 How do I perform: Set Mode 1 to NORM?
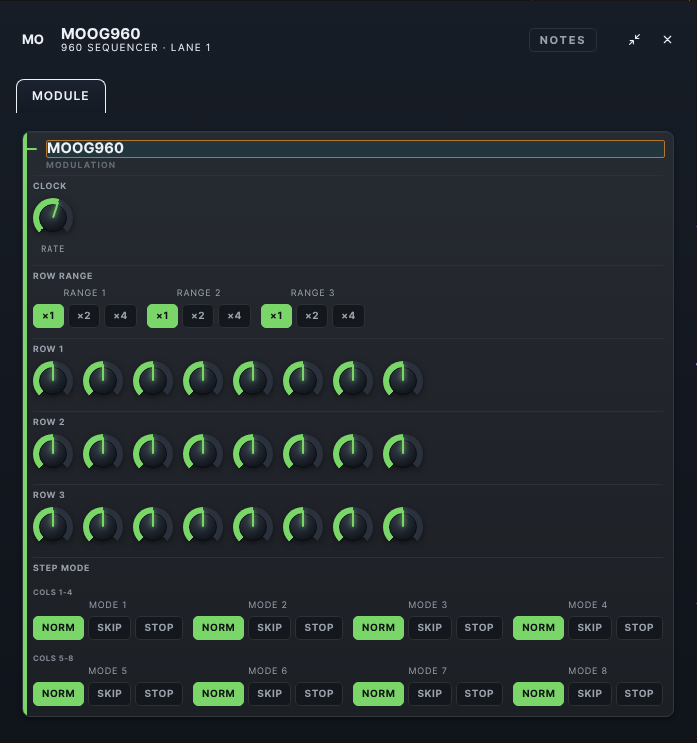(58, 628)
